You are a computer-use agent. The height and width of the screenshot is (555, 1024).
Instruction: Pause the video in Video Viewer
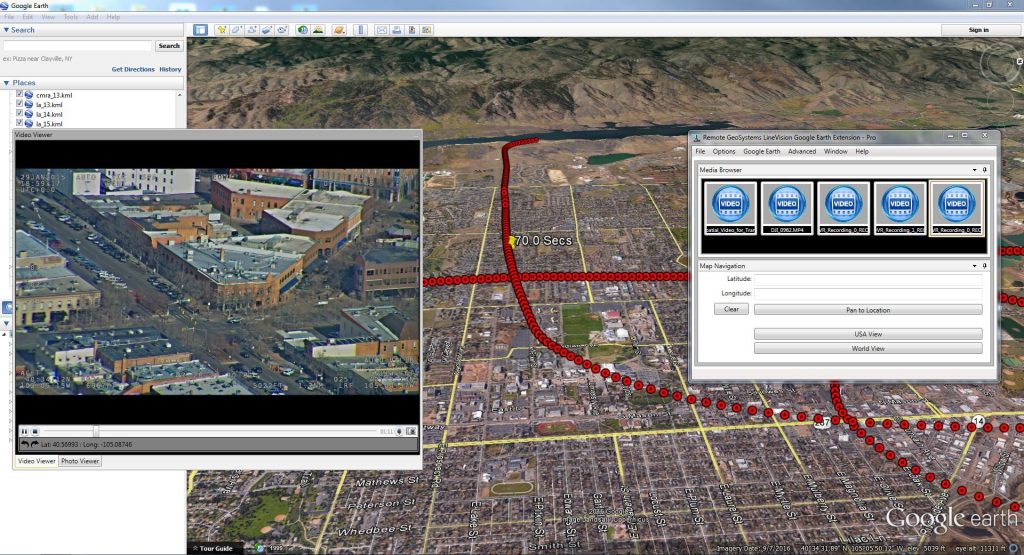pos(24,432)
